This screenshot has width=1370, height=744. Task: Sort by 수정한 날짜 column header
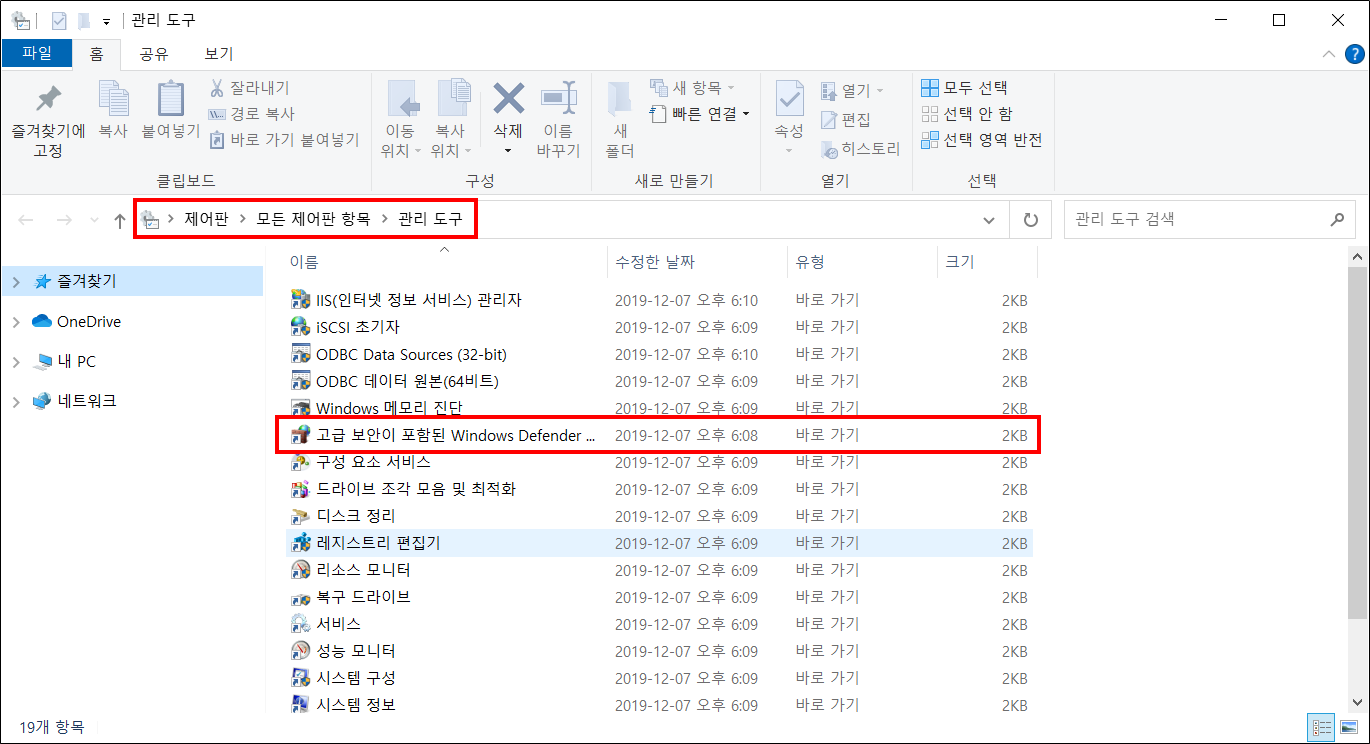697,262
